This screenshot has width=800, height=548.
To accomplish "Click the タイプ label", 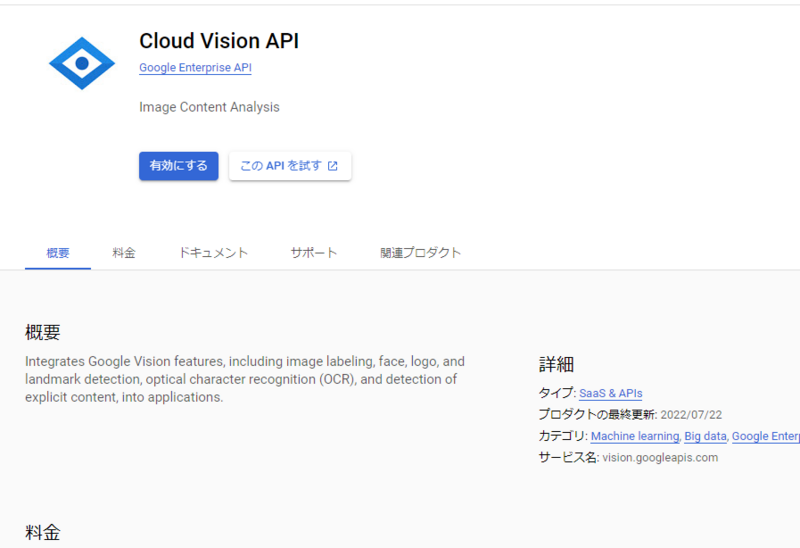I will pyautogui.click(x=557, y=393).
